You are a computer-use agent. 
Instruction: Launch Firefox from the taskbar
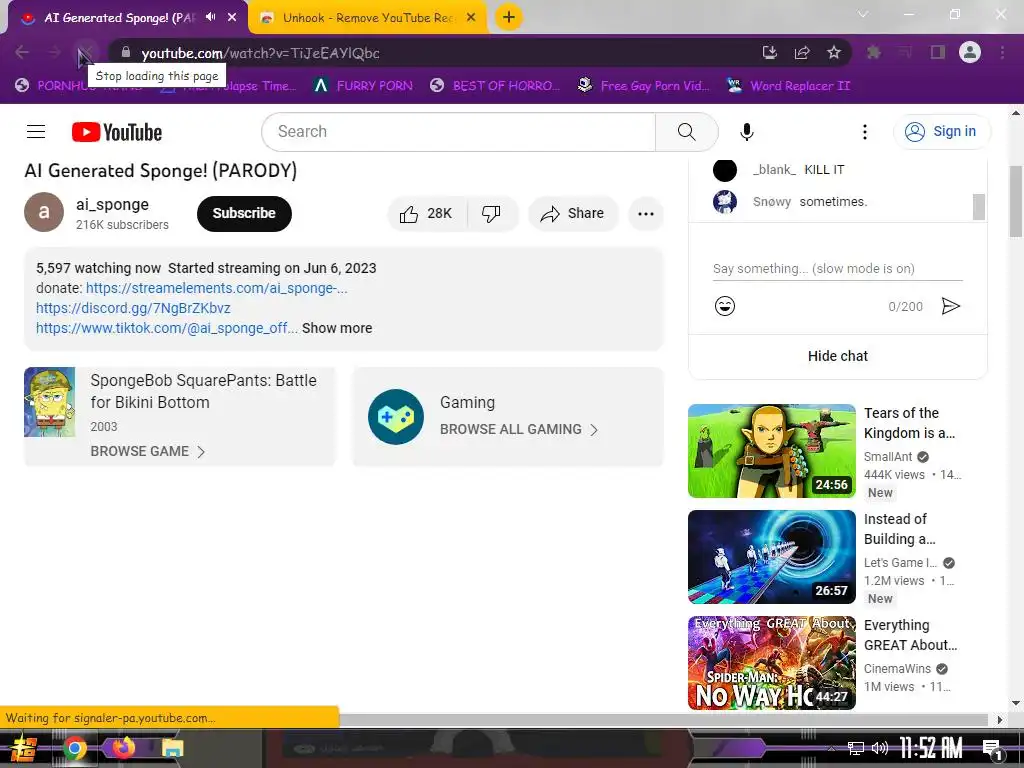tap(123, 747)
